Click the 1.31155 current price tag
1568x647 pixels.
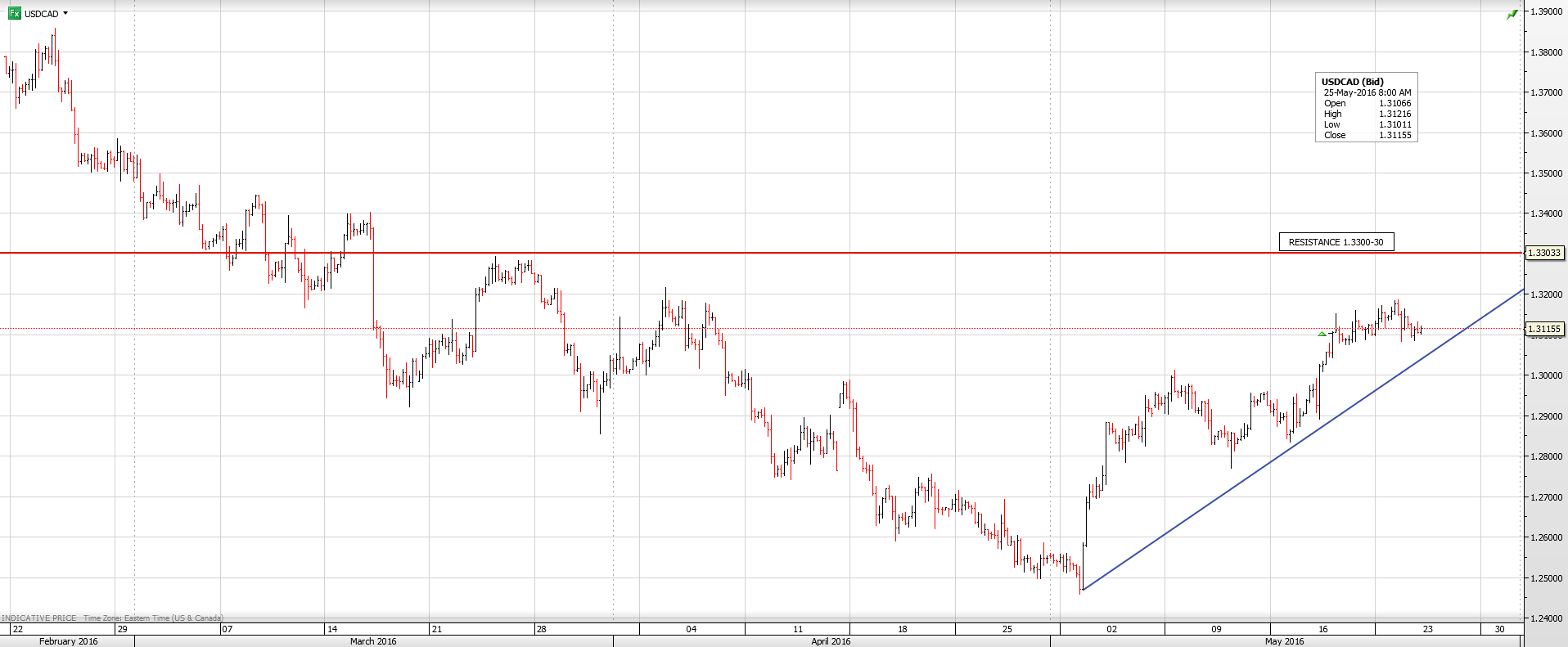pyautogui.click(x=1544, y=329)
